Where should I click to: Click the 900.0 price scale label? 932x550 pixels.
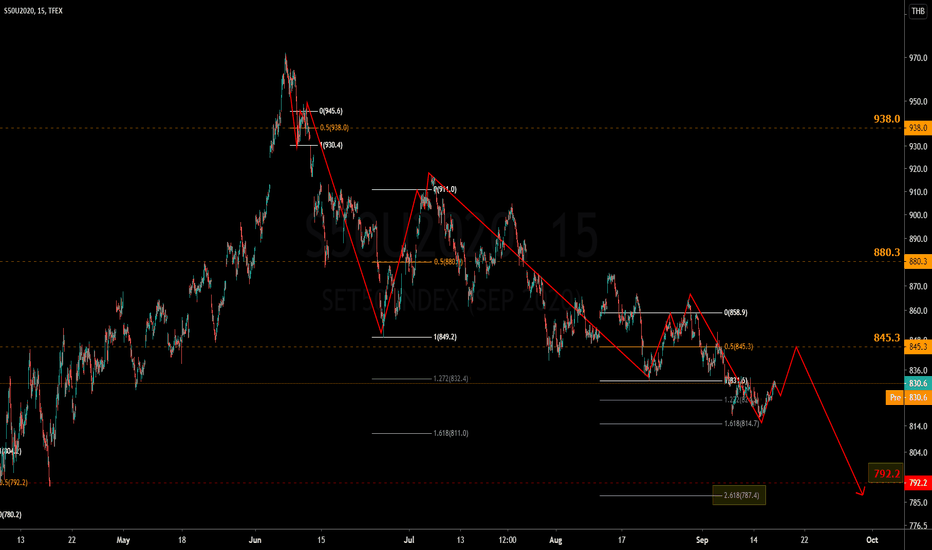click(x=918, y=215)
